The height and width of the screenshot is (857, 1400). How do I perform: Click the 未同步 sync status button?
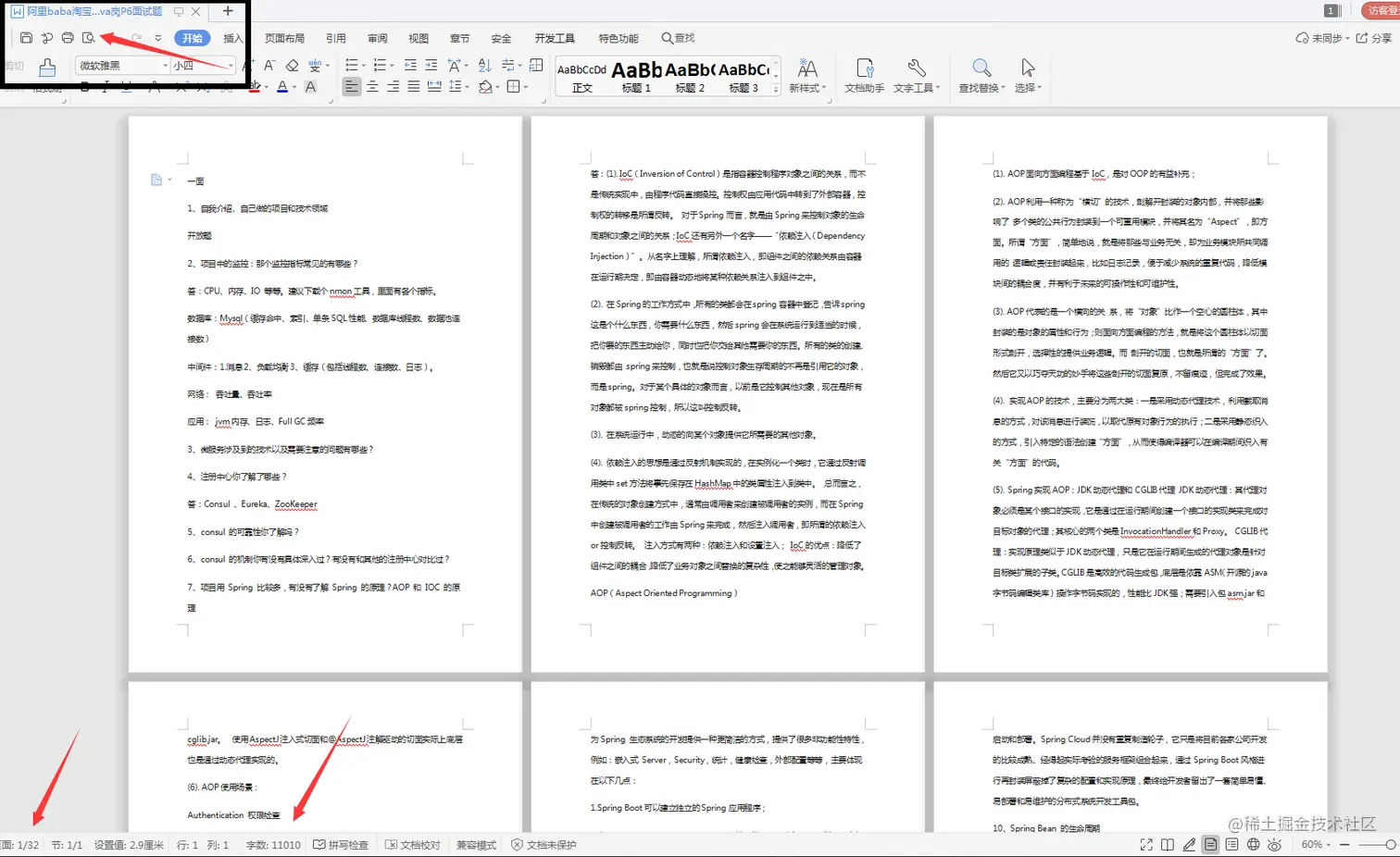pos(1320,38)
